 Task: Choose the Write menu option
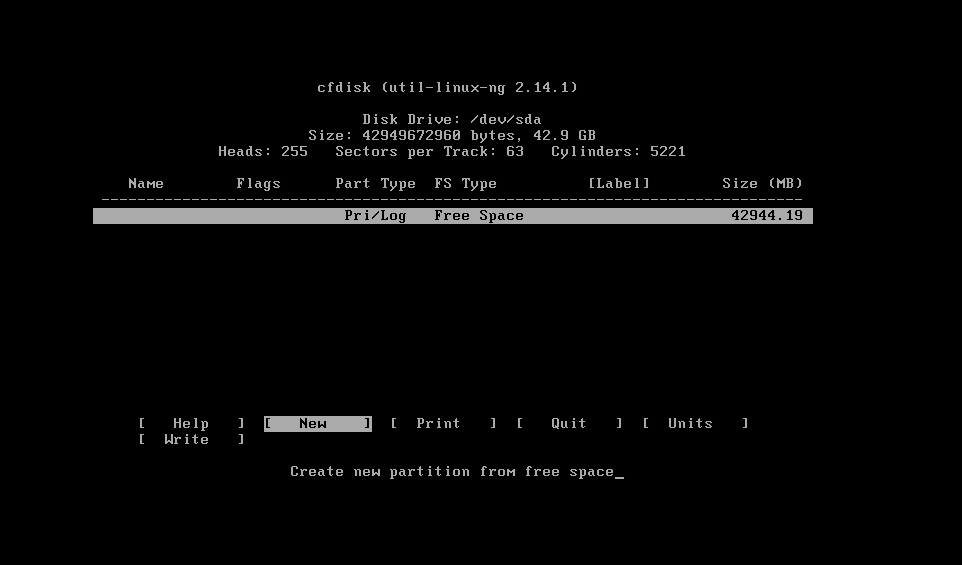coord(191,439)
